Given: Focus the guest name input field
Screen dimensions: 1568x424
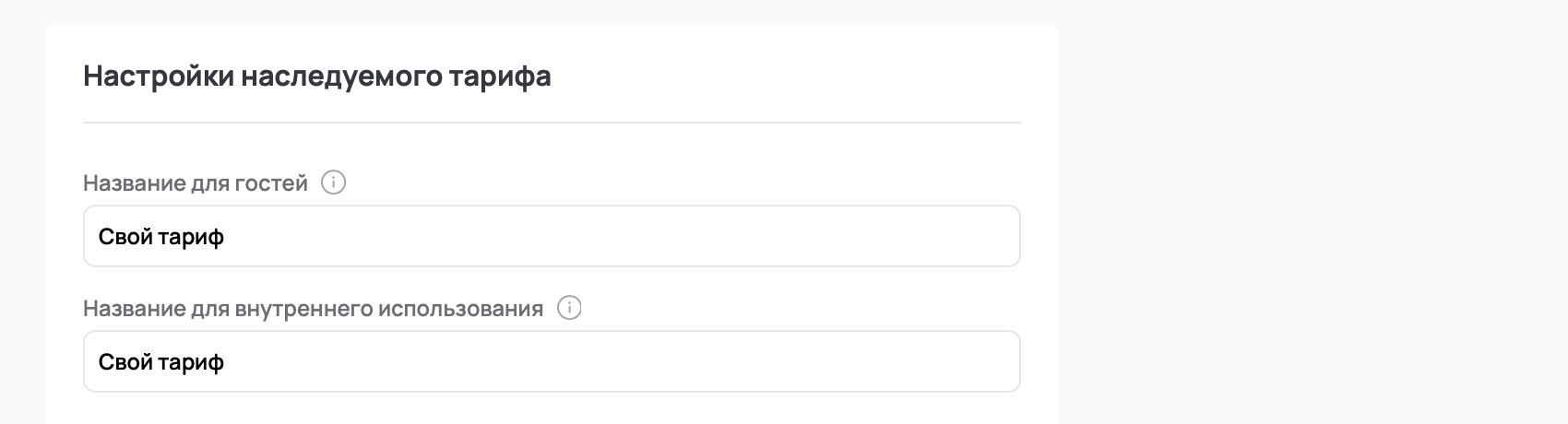Looking at the screenshot, I should click(x=552, y=237).
